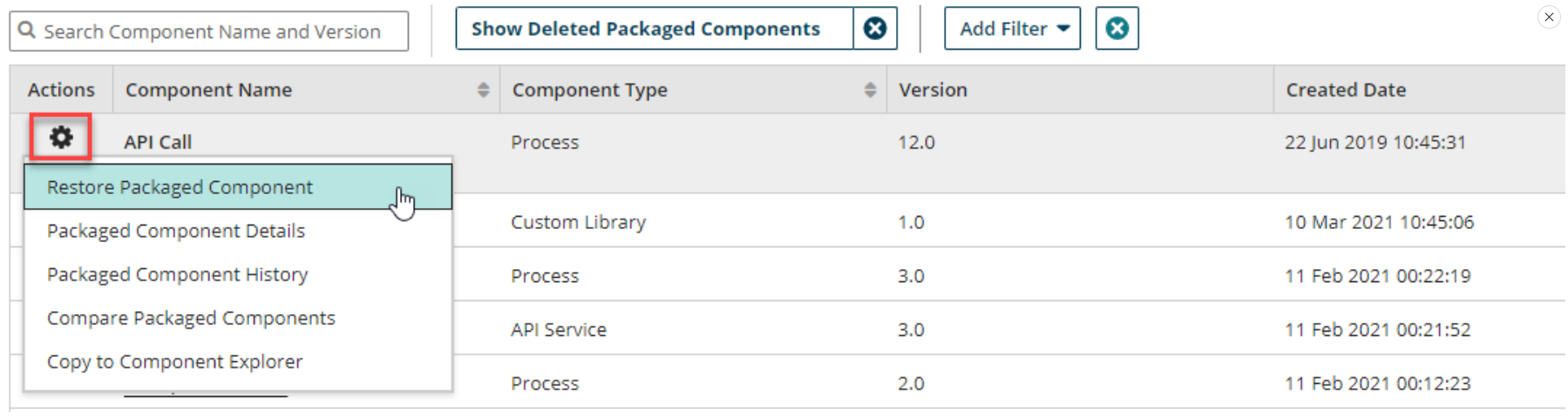Select the API Service component row
The width and height of the screenshot is (1568, 417).
pos(559,329)
